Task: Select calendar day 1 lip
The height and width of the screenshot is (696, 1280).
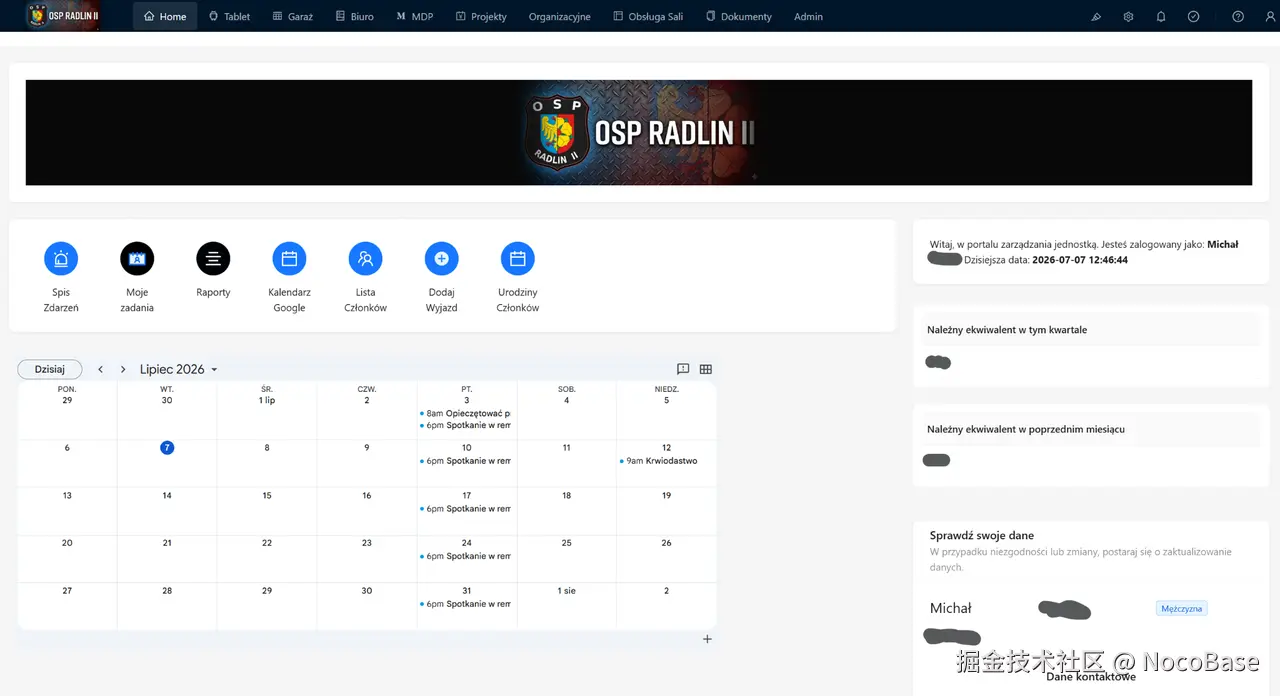Action: click(267, 400)
